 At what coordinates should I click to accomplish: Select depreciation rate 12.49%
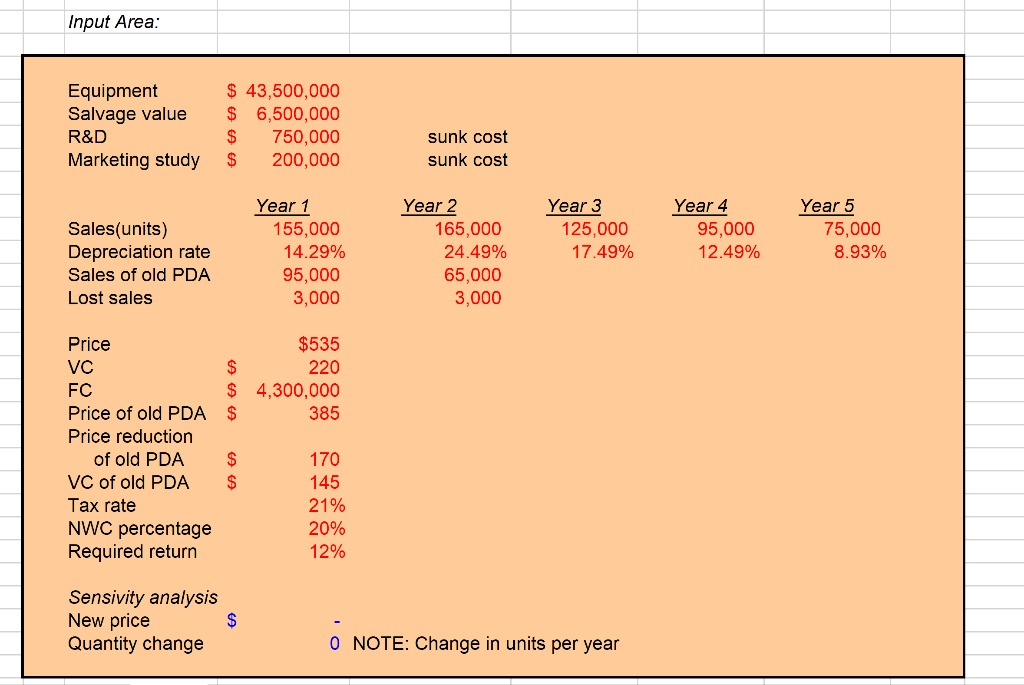[x=729, y=252]
